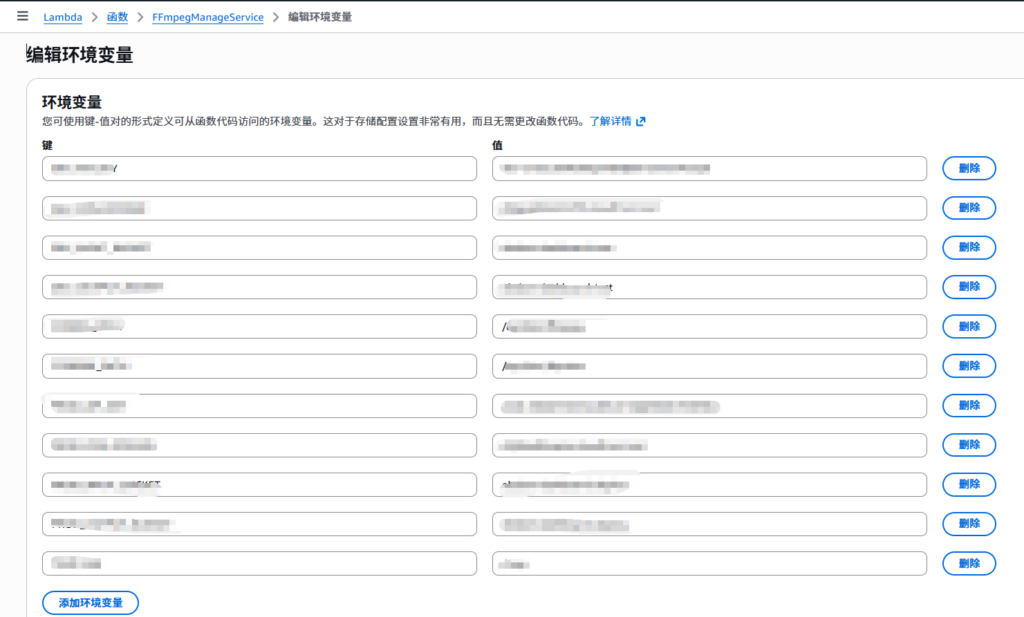Select the tenth row's value input field
1024x617 pixels.
click(709, 524)
